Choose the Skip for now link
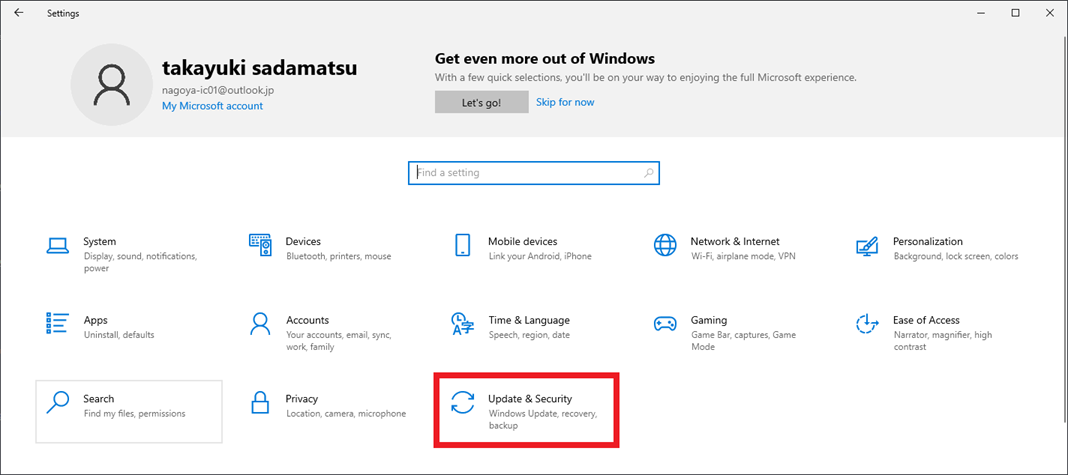 565,102
